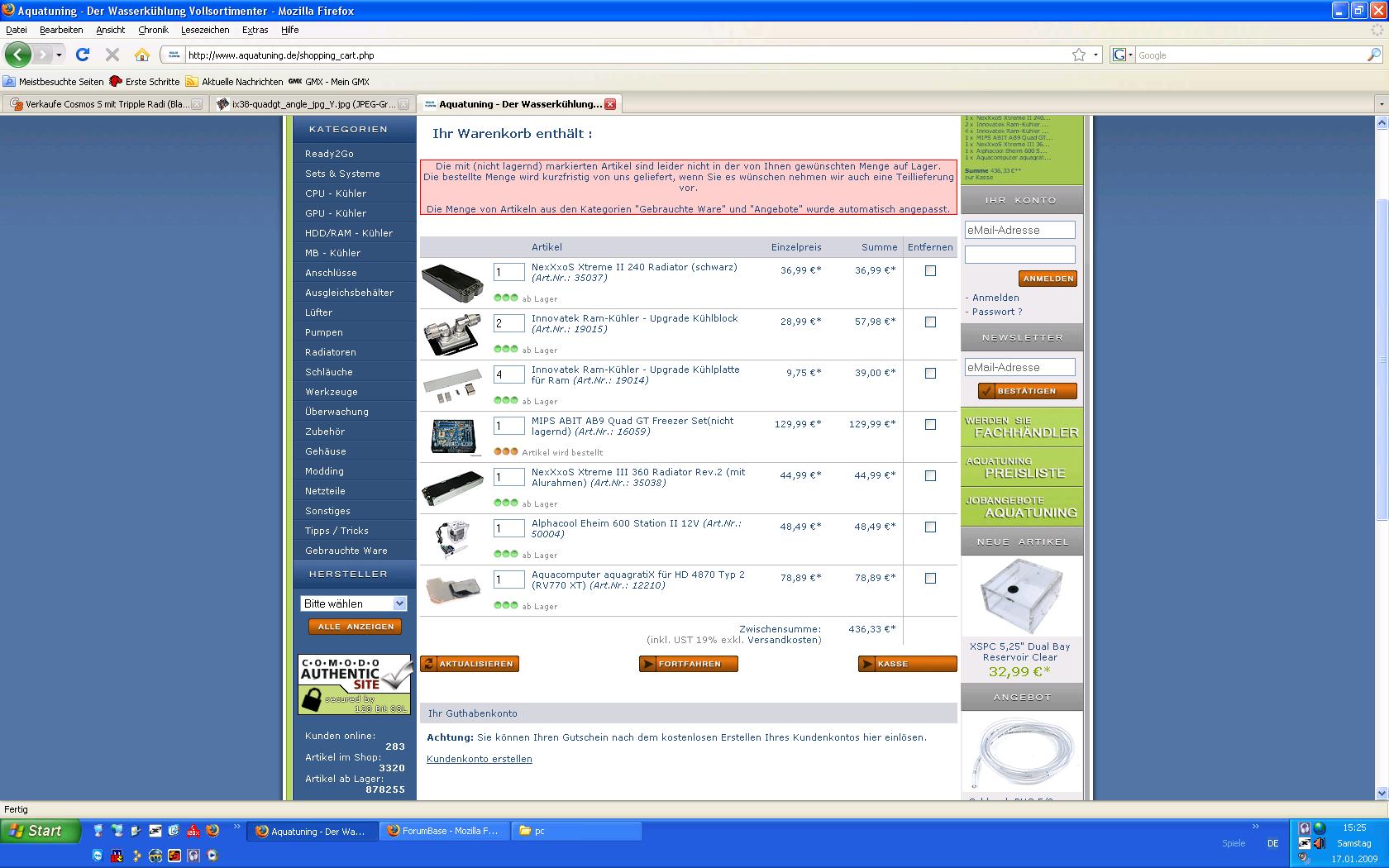The height and width of the screenshot is (868, 1389).
Task: Tick remove checkbox for Aquacomputer aquagratiX
Action: pos(930,578)
